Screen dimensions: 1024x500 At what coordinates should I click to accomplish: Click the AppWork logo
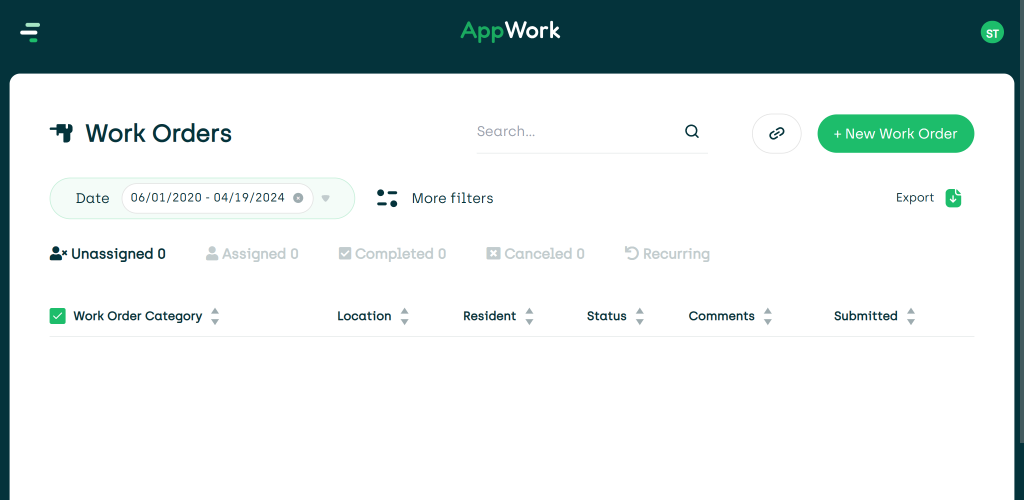510,31
